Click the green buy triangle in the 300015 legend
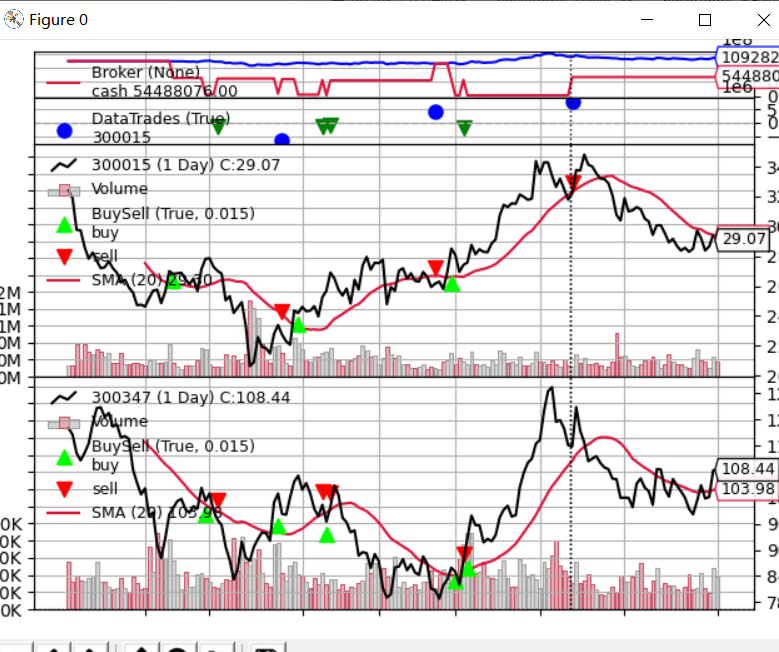779x652 pixels. 65,224
